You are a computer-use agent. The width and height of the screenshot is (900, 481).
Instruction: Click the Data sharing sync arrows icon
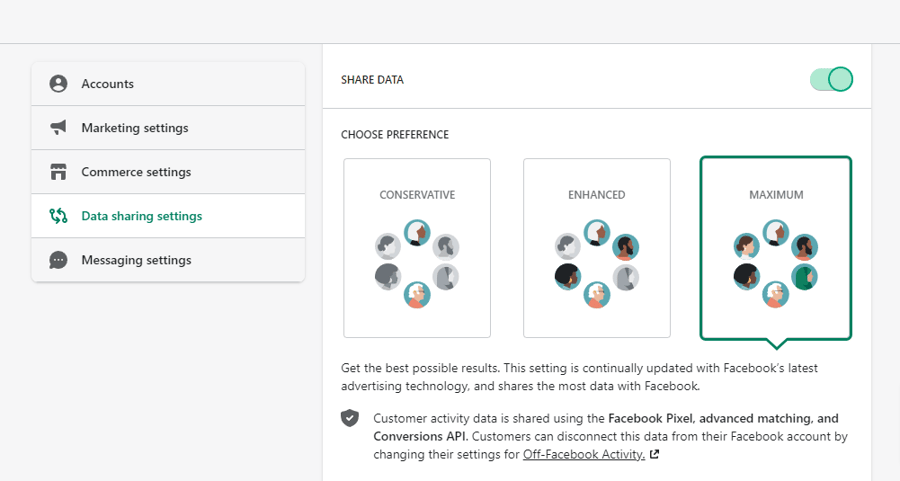[x=59, y=216]
